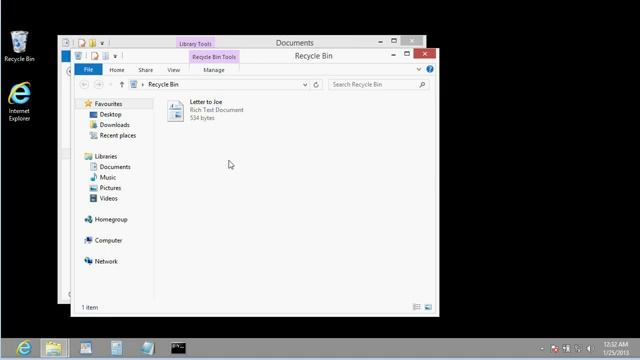Expand the address bar history dropdown

305,84
